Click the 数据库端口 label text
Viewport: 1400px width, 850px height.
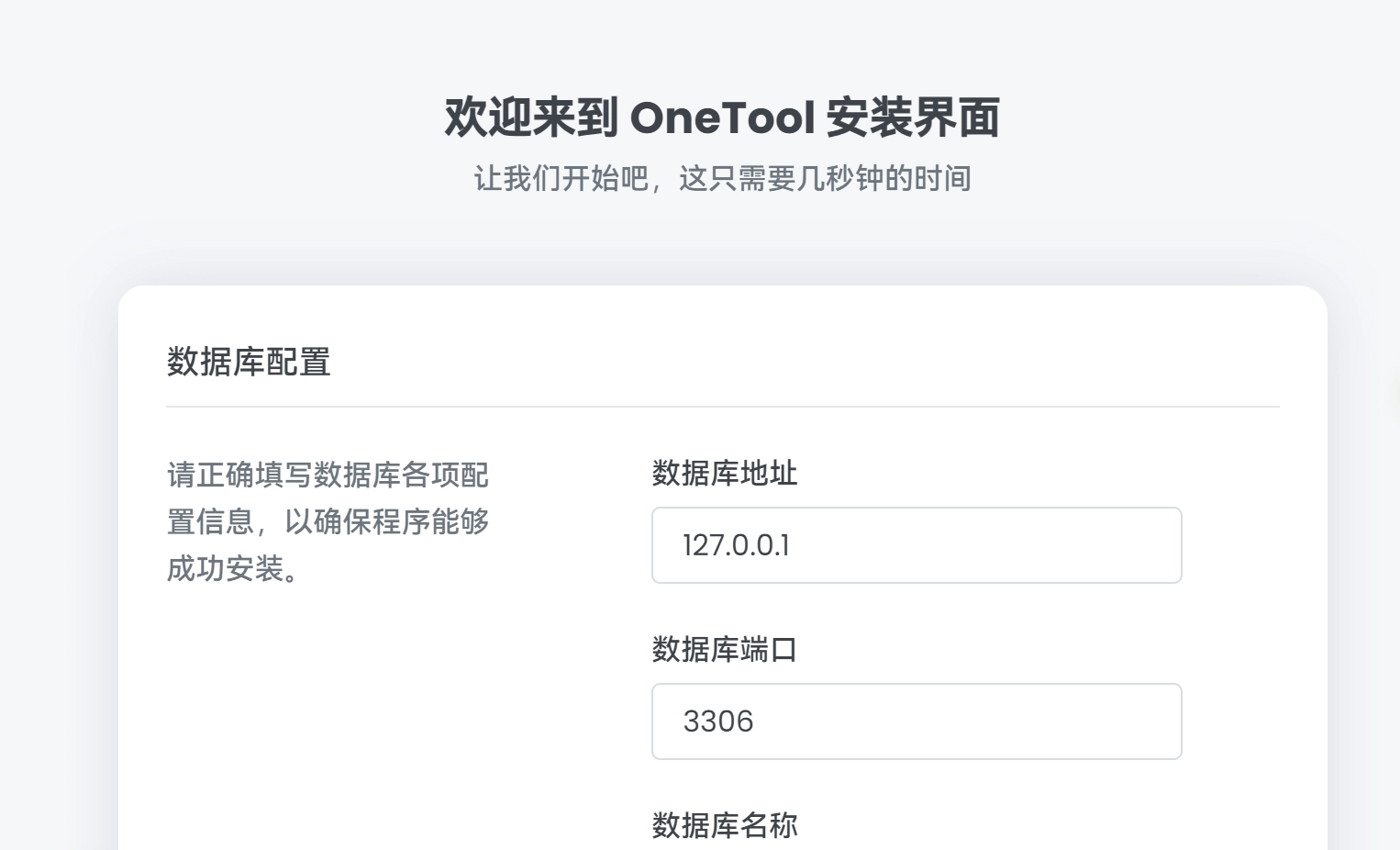(724, 650)
